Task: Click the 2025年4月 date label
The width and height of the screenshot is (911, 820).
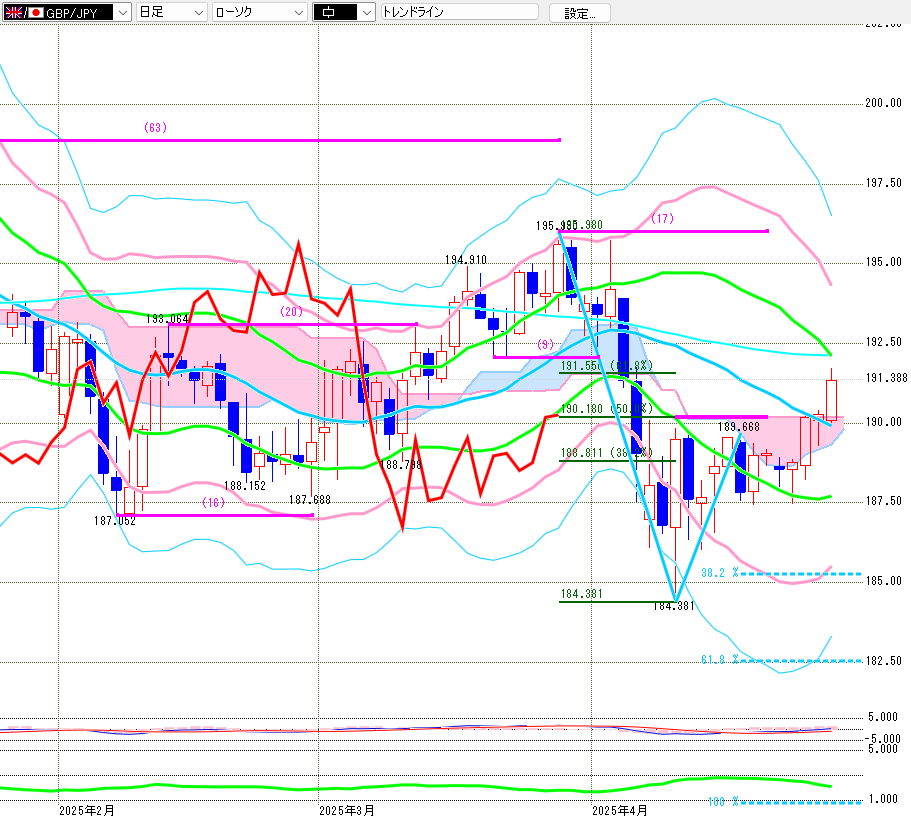Action: click(x=620, y=811)
